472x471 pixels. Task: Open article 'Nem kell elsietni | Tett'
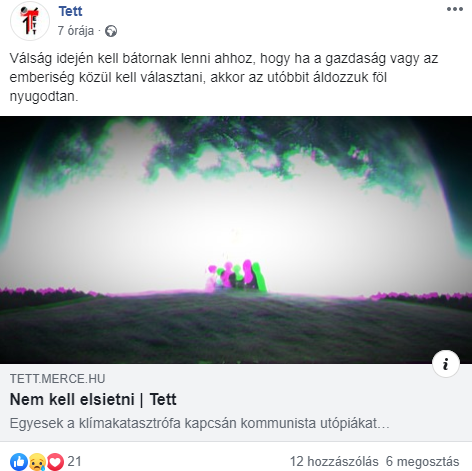93,399
